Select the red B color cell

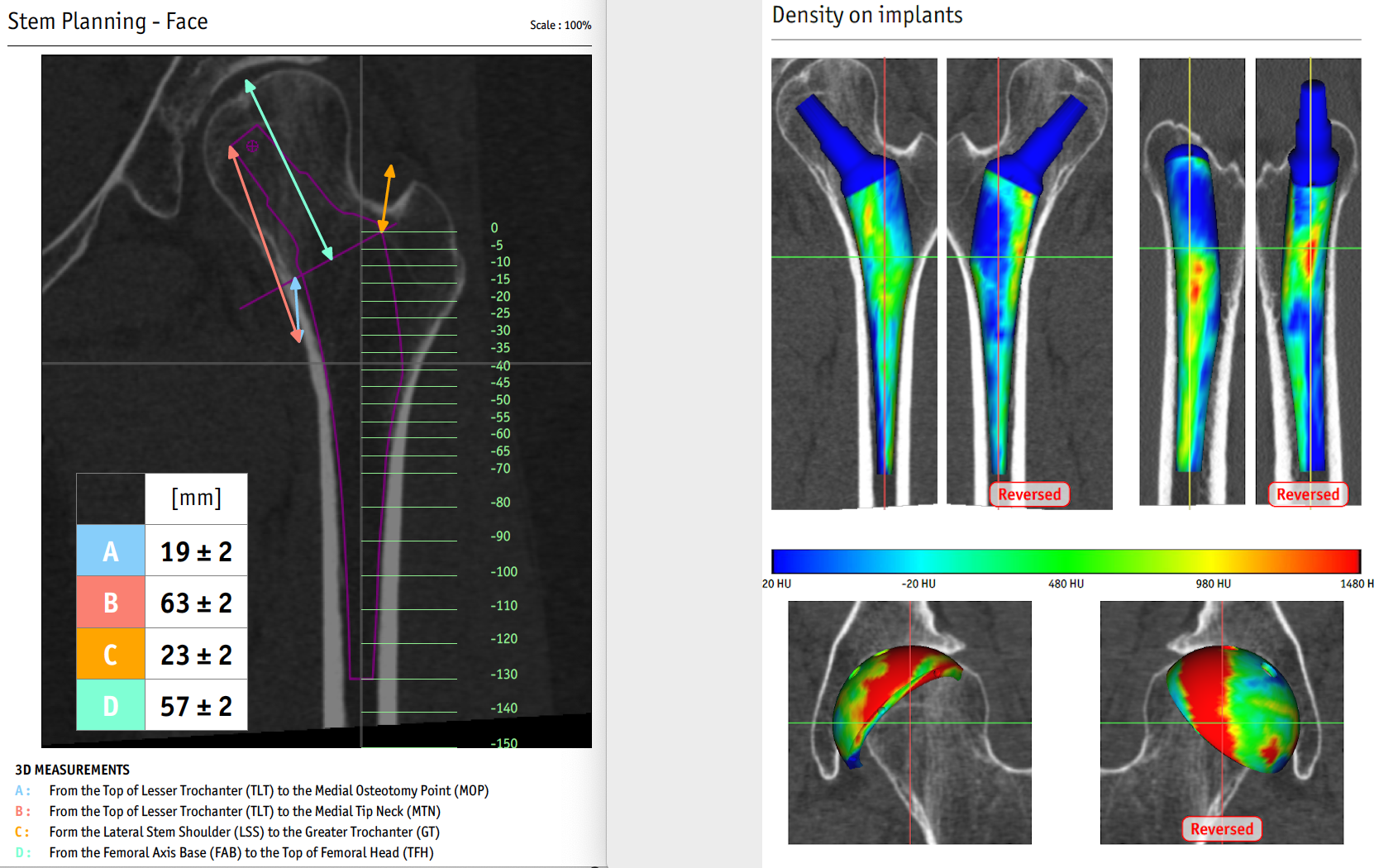(111, 603)
